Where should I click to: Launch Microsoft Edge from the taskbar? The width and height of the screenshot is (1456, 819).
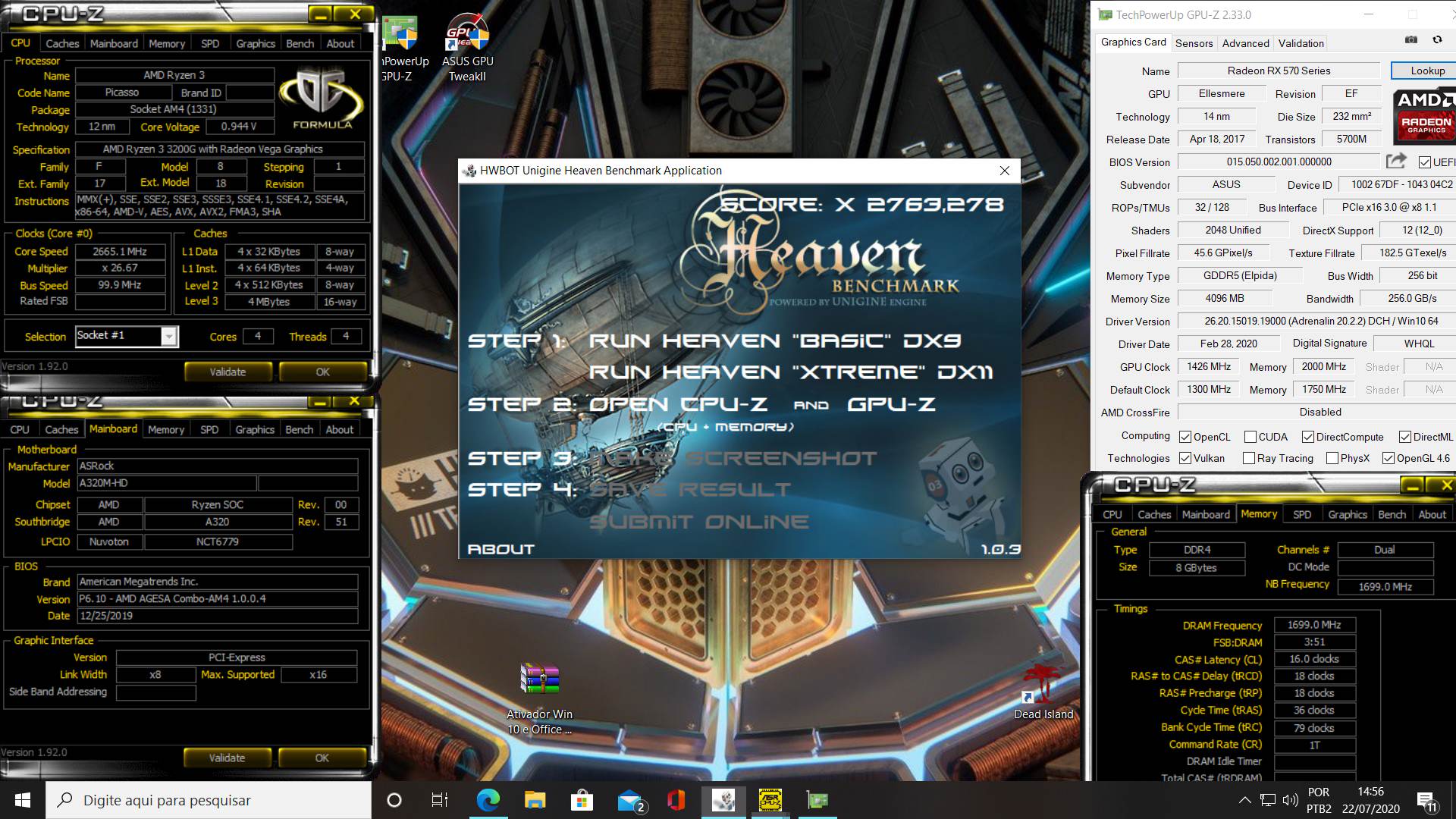[x=488, y=800]
